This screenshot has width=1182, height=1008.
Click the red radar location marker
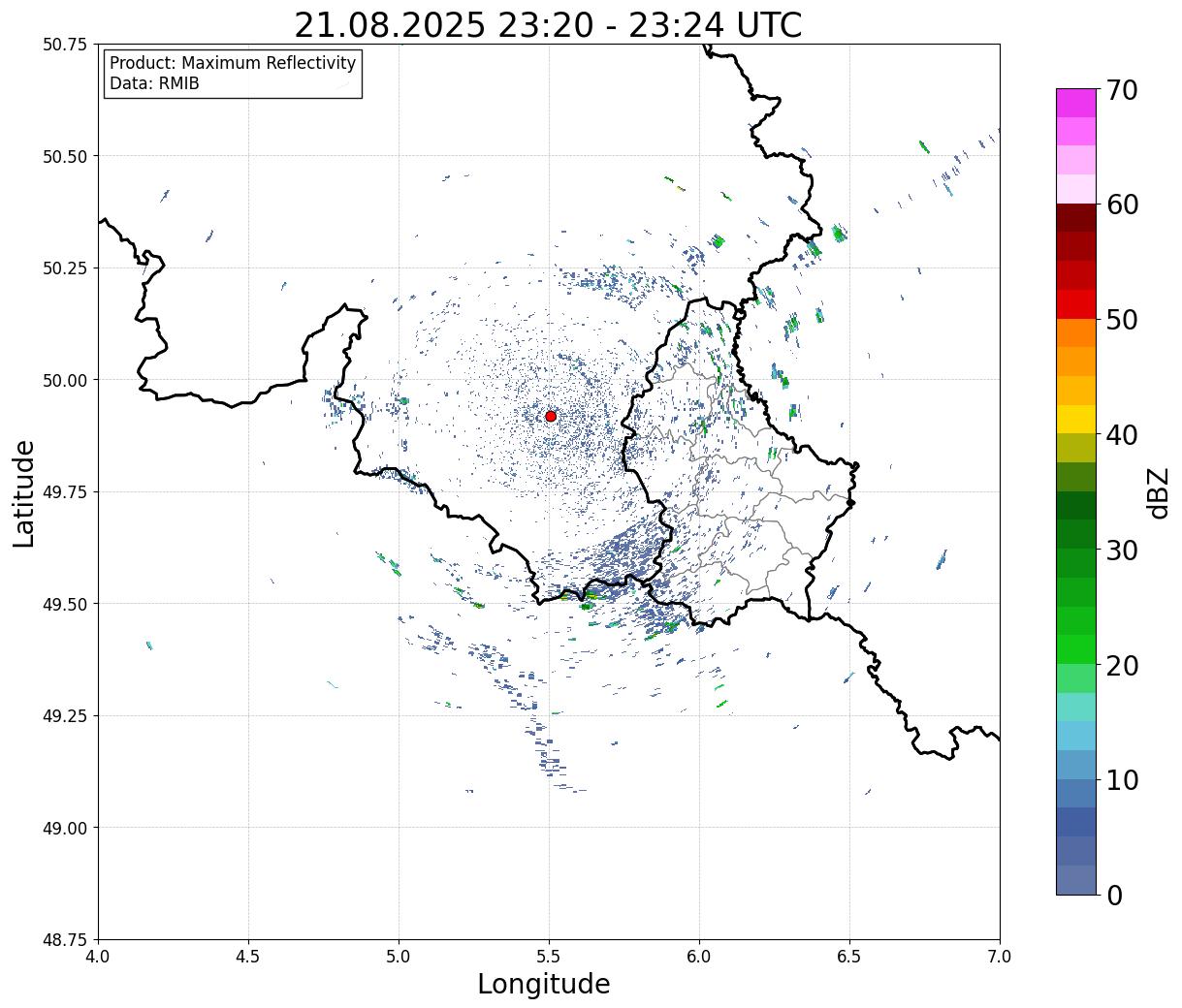point(551,416)
